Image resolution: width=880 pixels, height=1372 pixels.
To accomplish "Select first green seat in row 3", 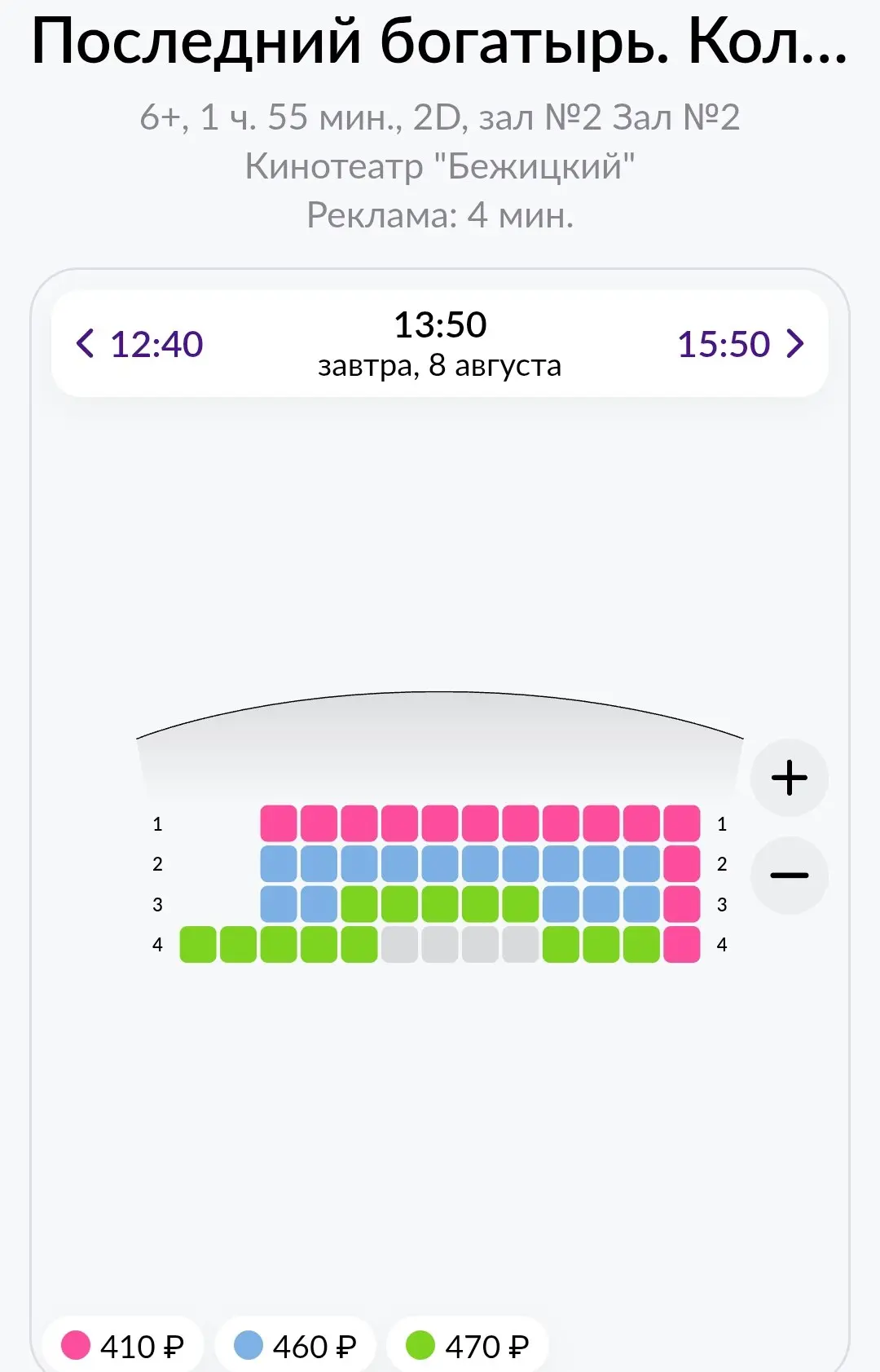I will click(359, 904).
